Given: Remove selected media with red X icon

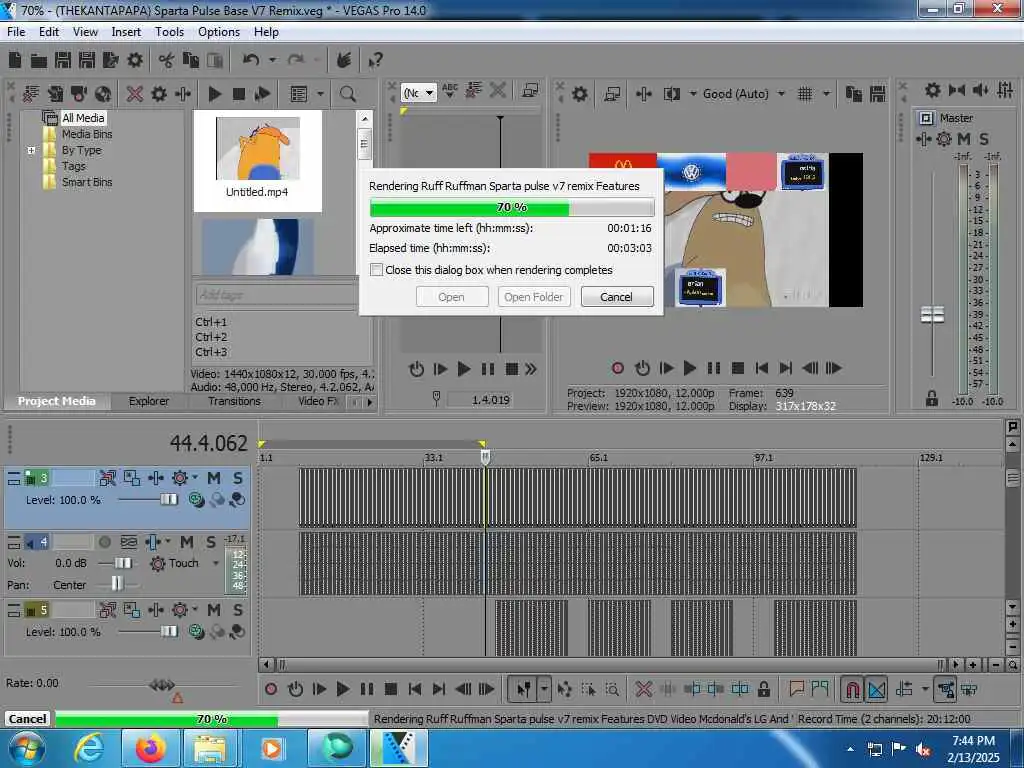Looking at the screenshot, I should tap(135, 94).
